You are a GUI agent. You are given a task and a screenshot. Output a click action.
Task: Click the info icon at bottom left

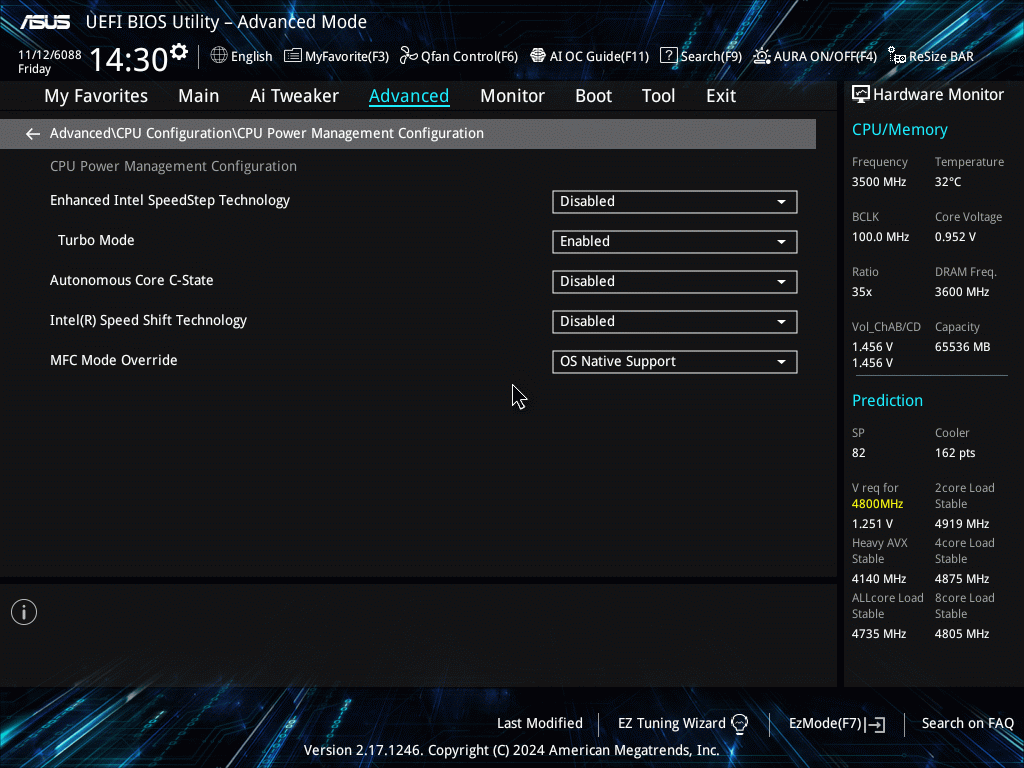(x=24, y=612)
